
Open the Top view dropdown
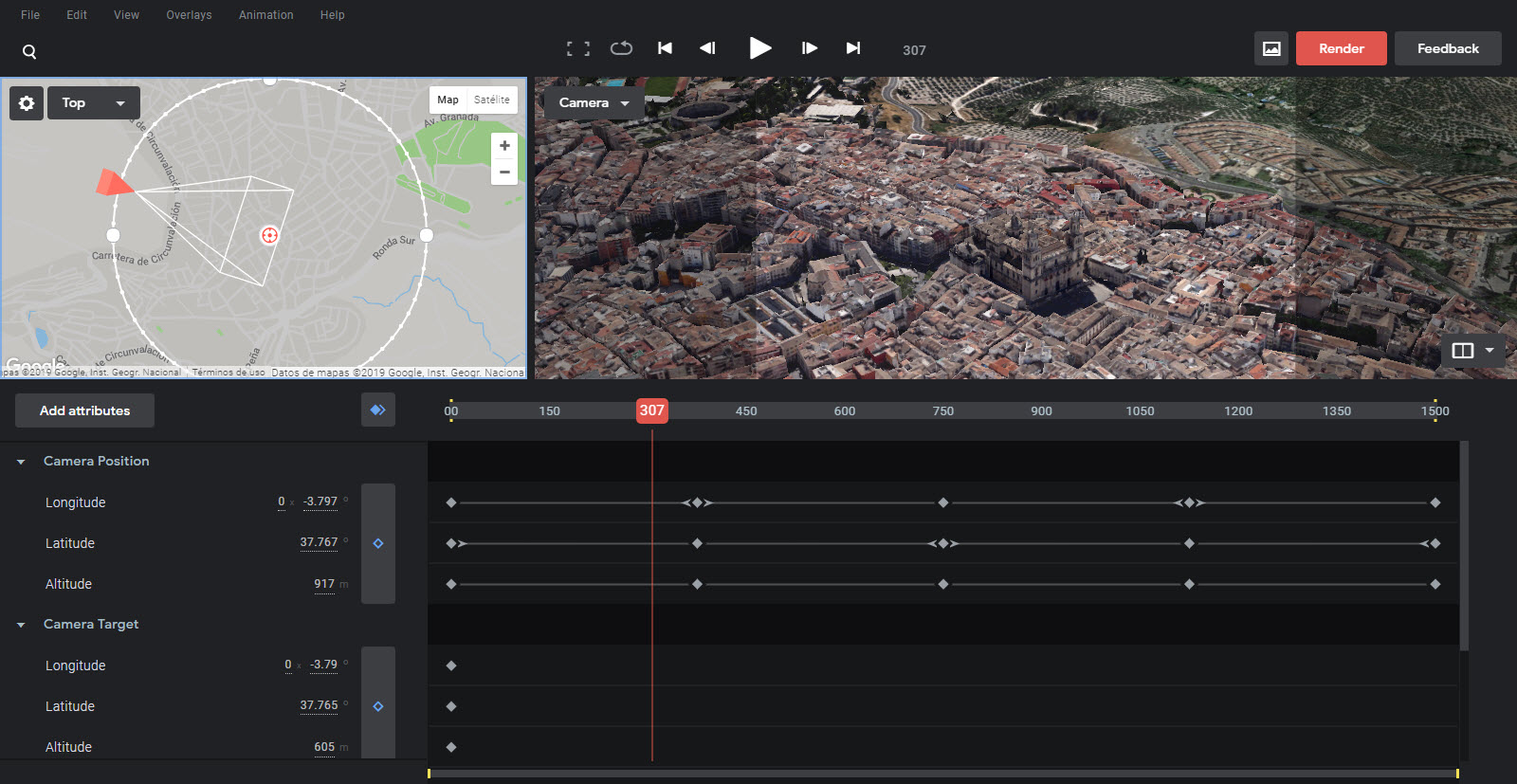(x=93, y=103)
